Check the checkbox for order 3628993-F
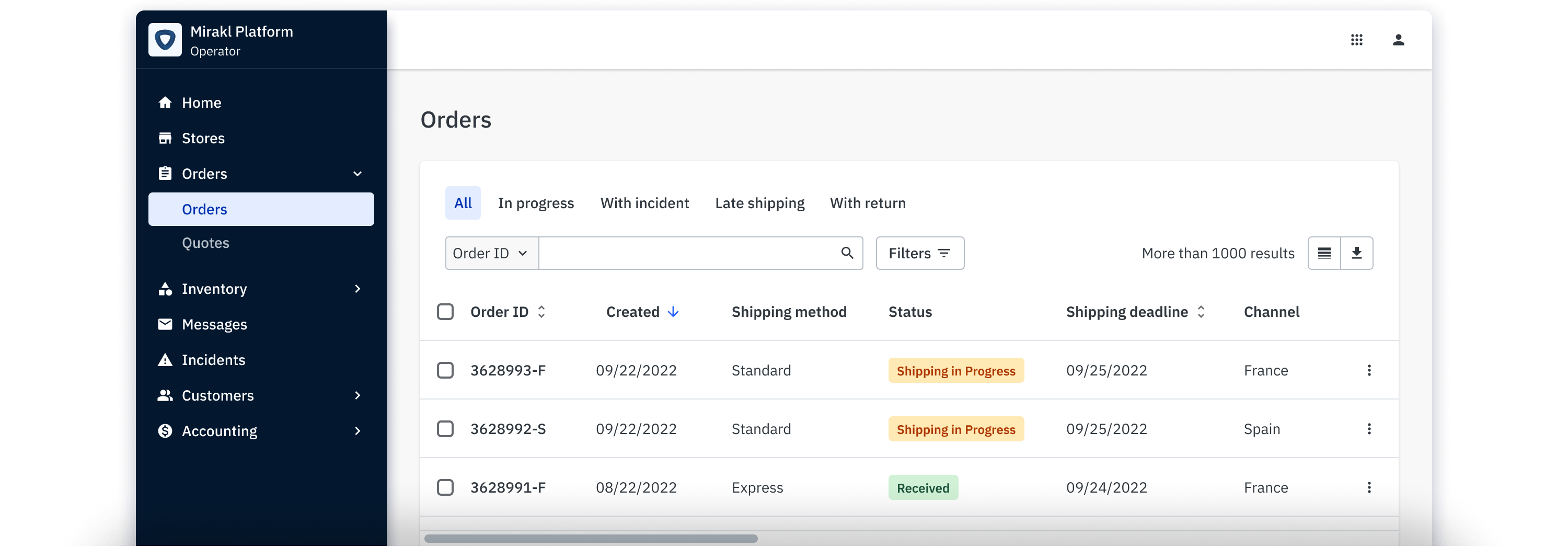 point(445,370)
